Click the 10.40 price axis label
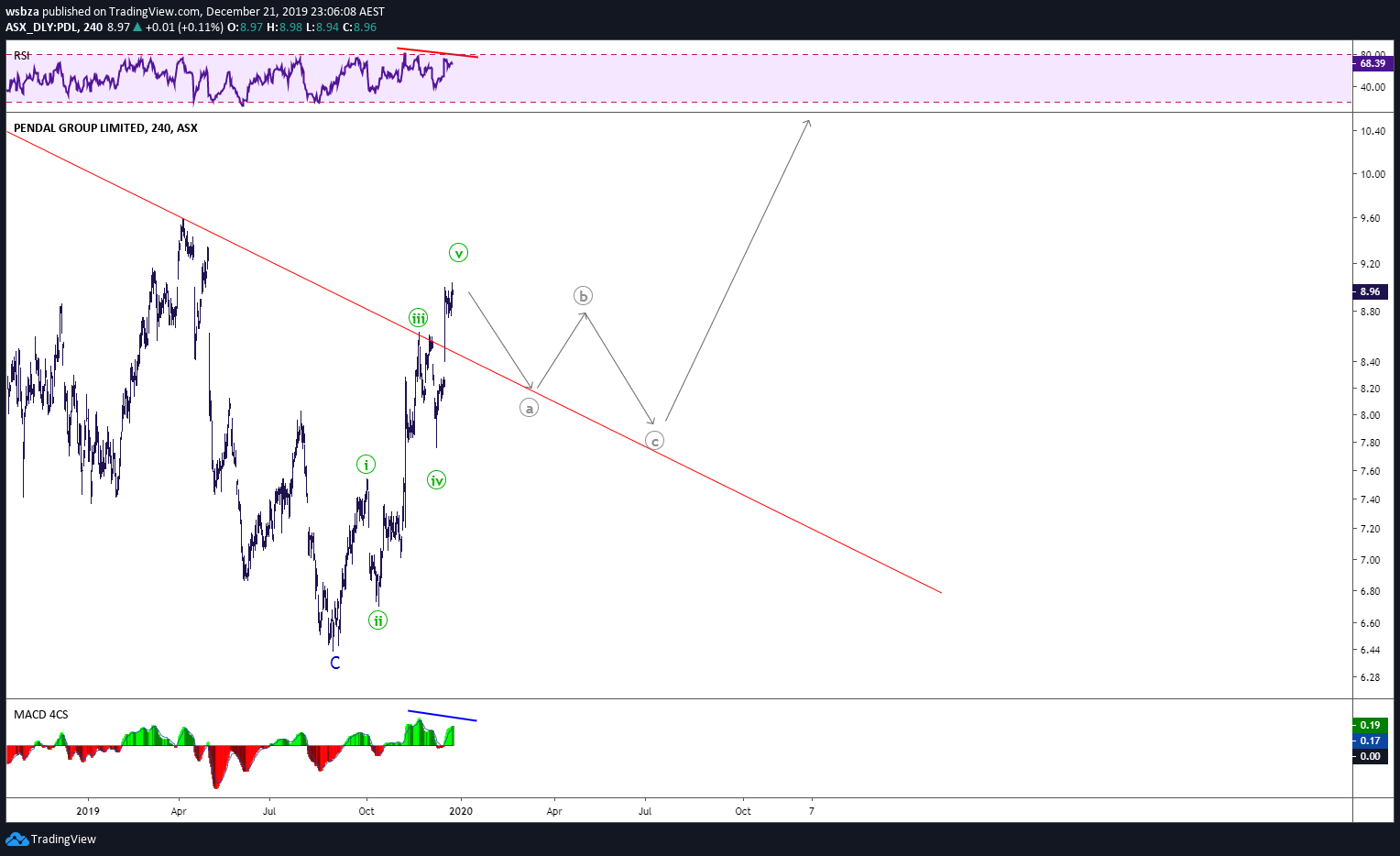The image size is (1400, 856). tap(1373, 131)
